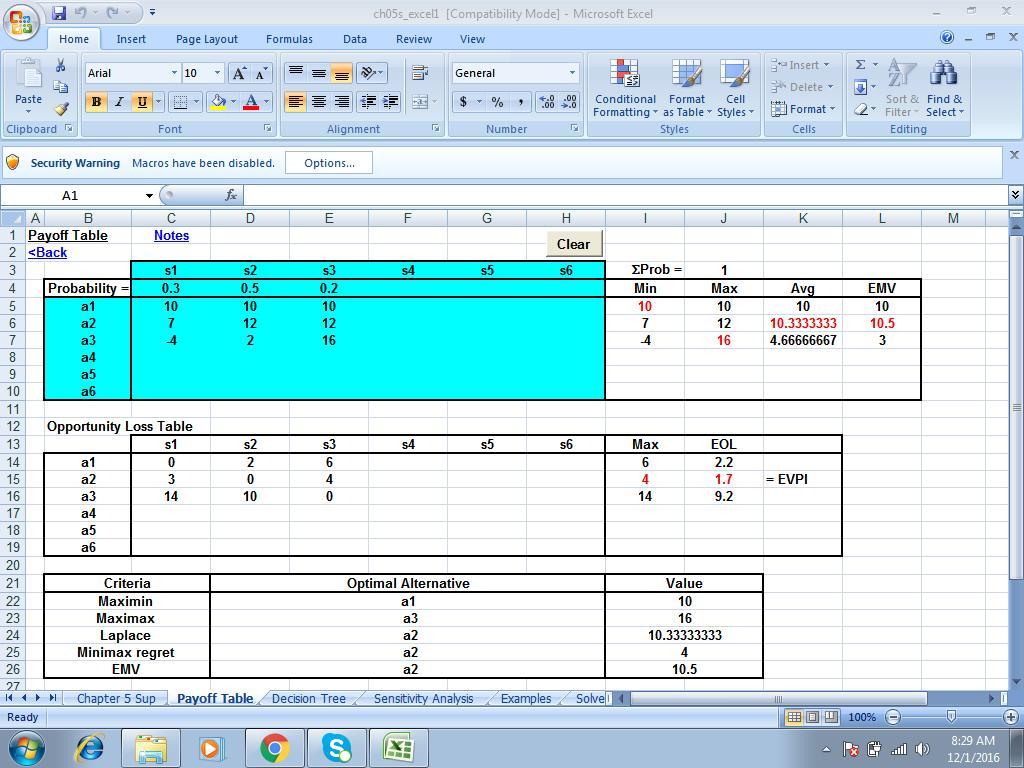This screenshot has height=768, width=1024.
Task: Open Fill Color dropdown arrow
Action: coord(233,102)
